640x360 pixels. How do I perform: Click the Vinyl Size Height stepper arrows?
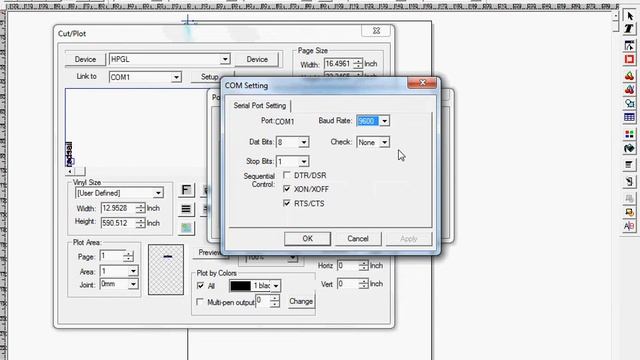140,223
